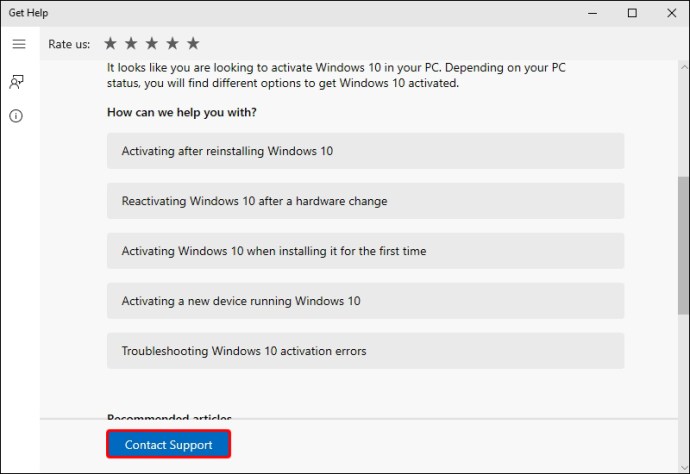The height and width of the screenshot is (474, 690).
Task: Minimize the Get Help window
Action: click(x=593, y=13)
